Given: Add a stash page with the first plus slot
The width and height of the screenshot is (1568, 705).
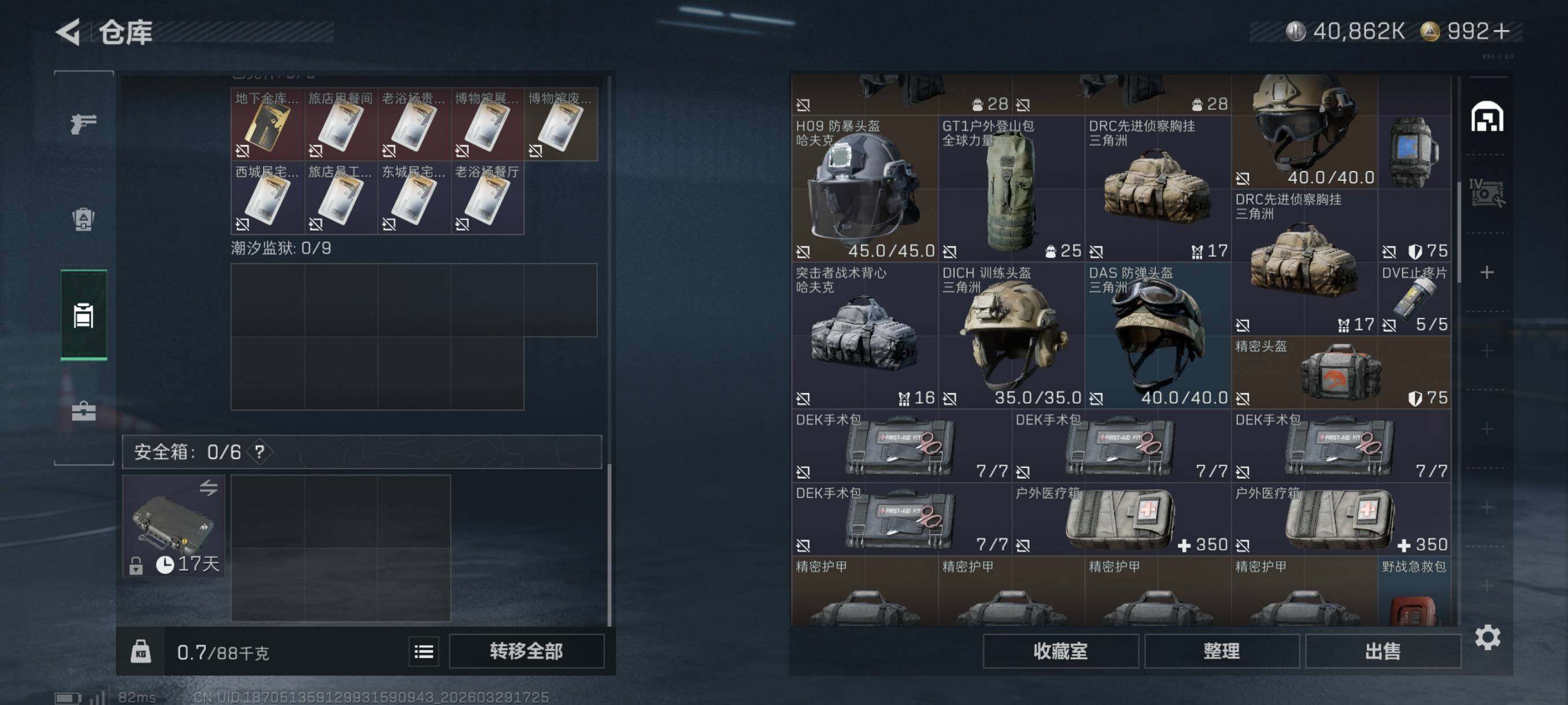Looking at the screenshot, I should click(1486, 272).
